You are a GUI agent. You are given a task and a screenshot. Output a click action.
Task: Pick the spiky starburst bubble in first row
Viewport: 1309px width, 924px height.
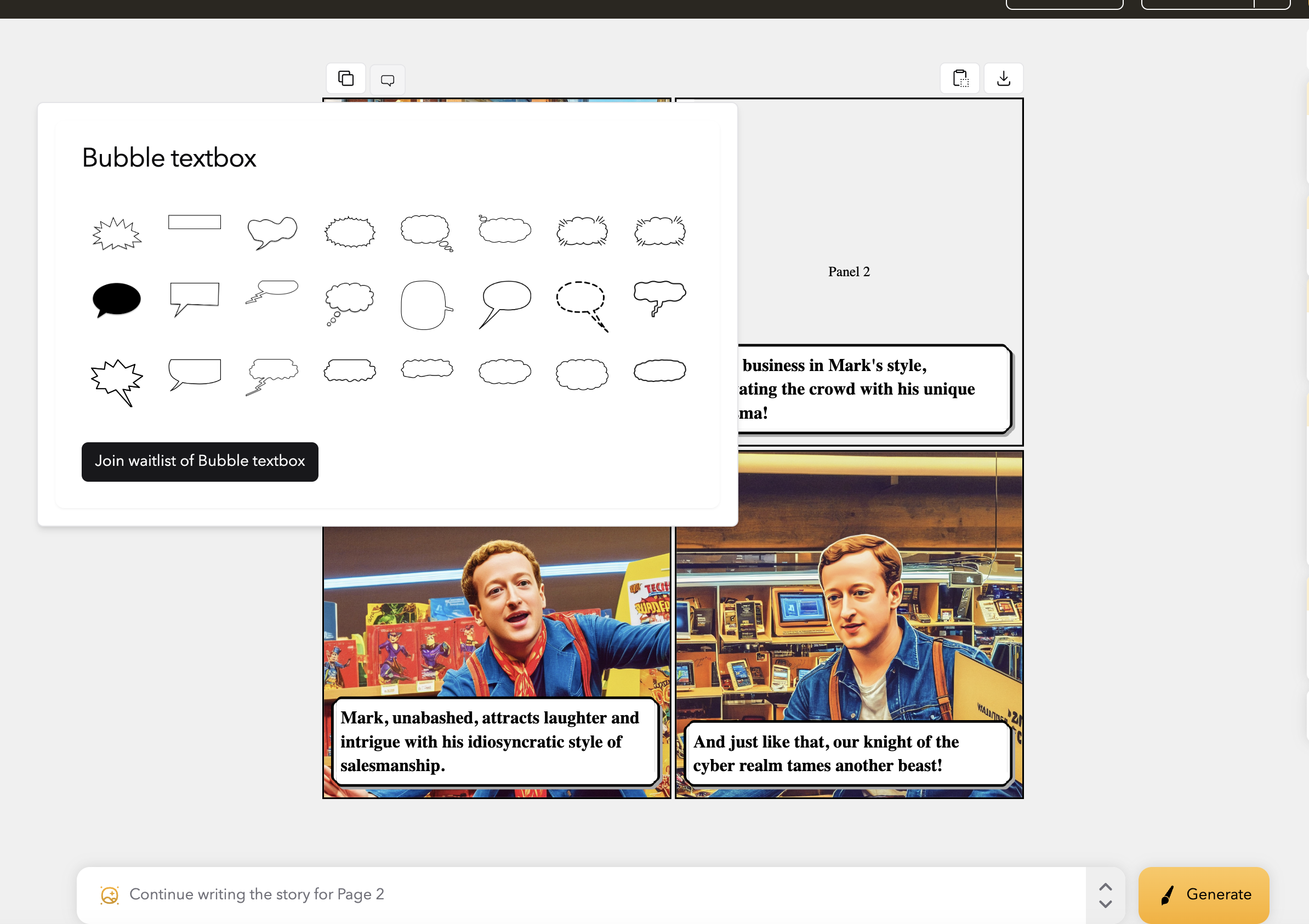pos(116,233)
